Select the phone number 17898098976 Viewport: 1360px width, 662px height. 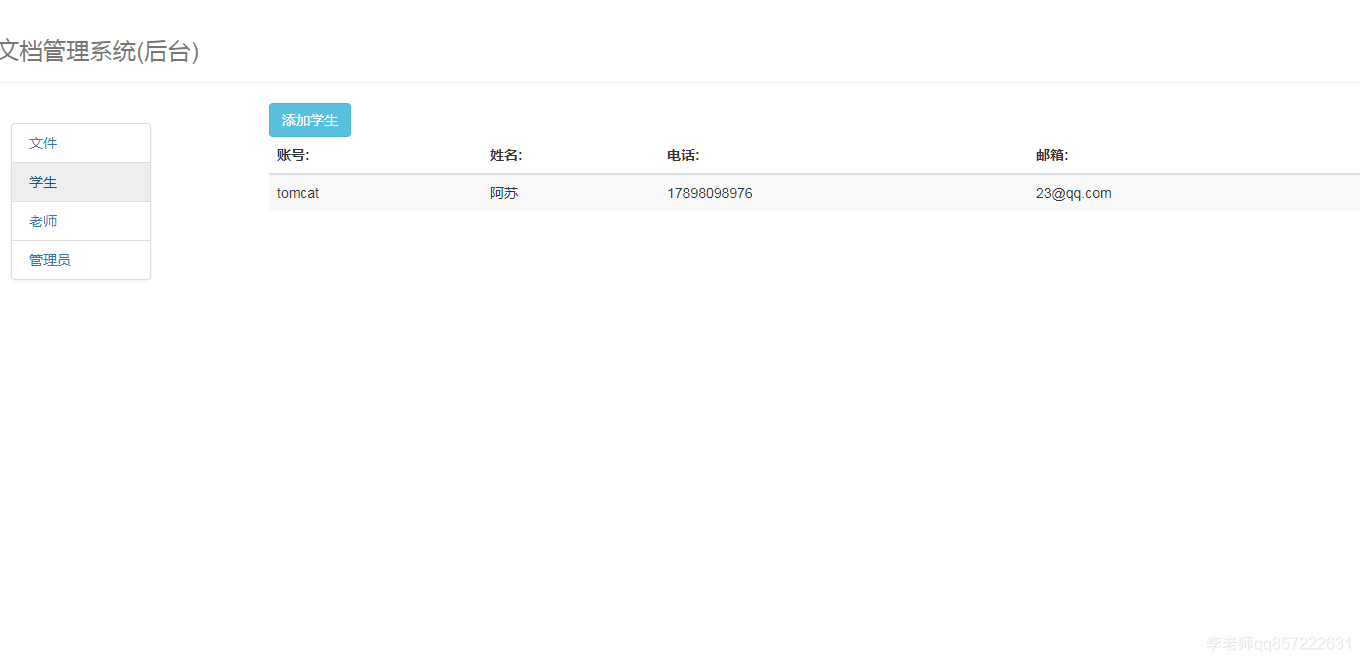click(x=710, y=193)
